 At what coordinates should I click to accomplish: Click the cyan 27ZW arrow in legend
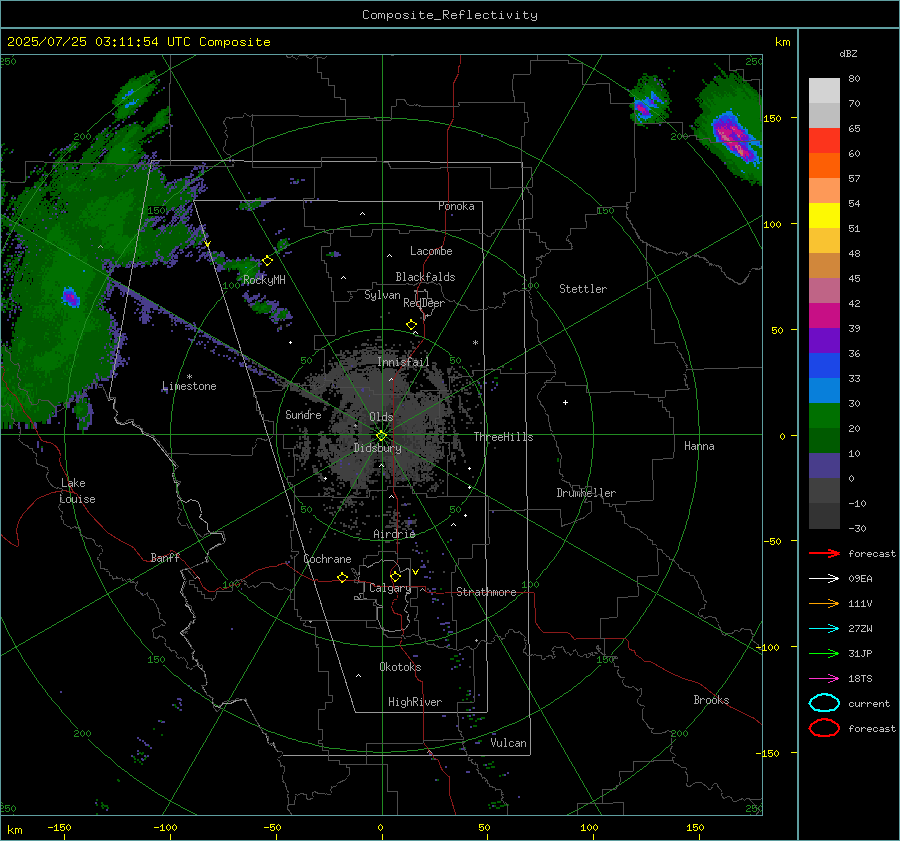pos(824,629)
